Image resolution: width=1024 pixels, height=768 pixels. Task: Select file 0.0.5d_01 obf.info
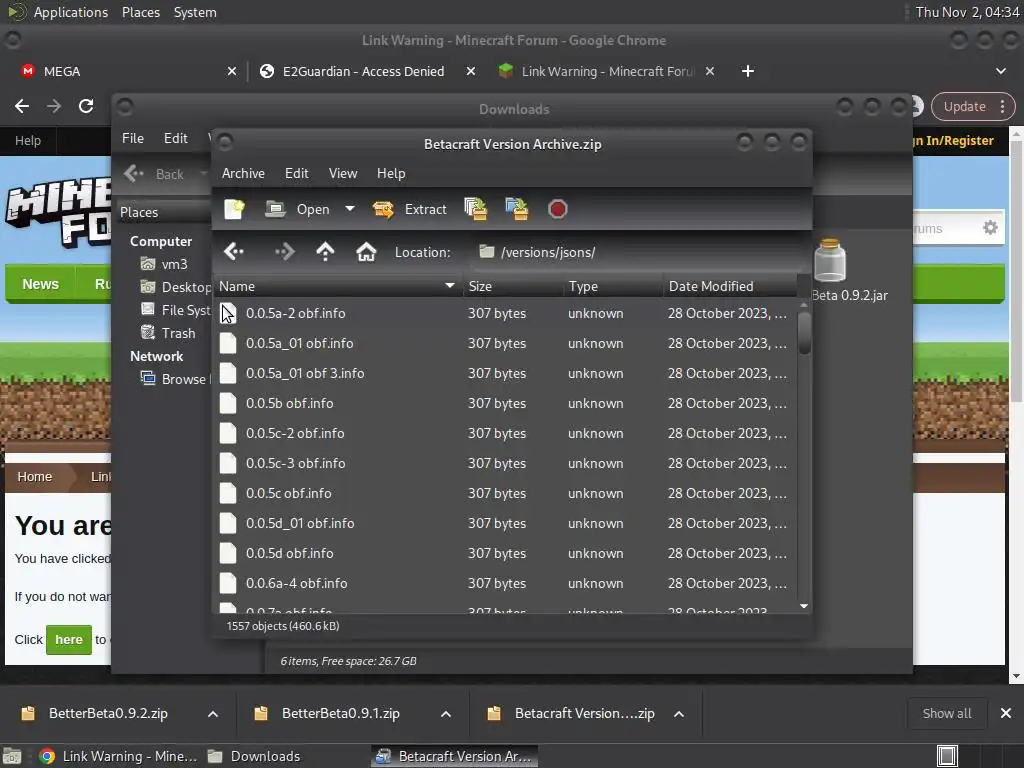[505, 524]
